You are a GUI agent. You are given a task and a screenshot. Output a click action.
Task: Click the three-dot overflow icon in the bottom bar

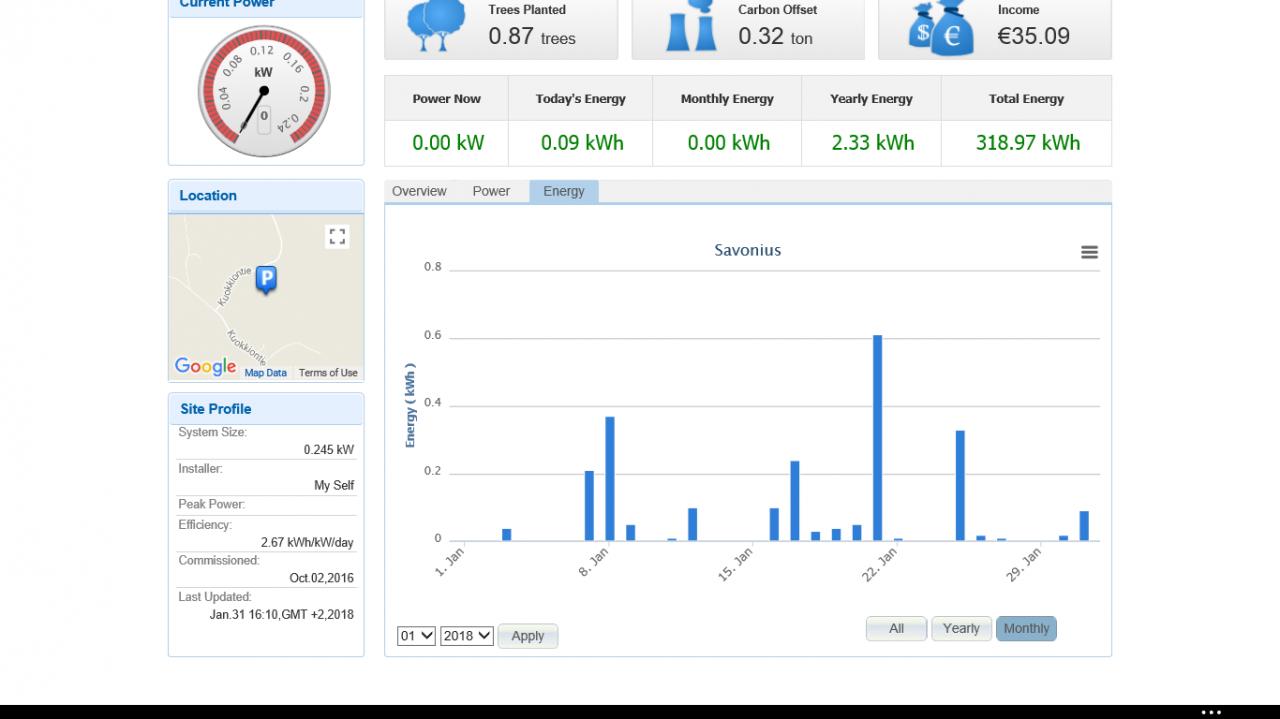pyautogui.click(x=1211, y=712)
